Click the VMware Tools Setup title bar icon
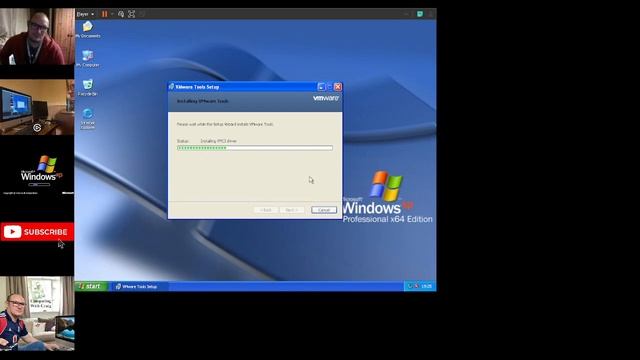The width and height of the screenshot is (640, 360). pos(171,87)
